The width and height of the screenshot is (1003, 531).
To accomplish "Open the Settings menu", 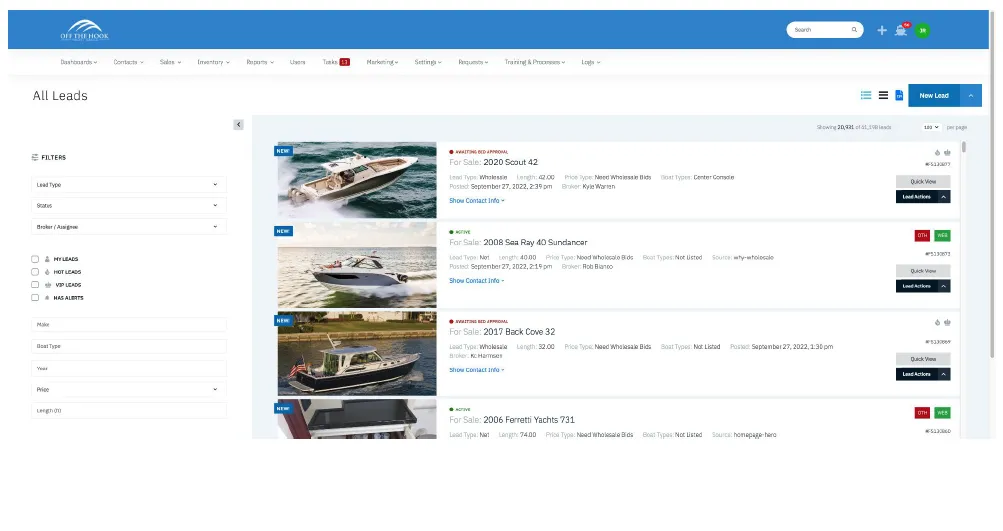I will [x=427, y=62].
